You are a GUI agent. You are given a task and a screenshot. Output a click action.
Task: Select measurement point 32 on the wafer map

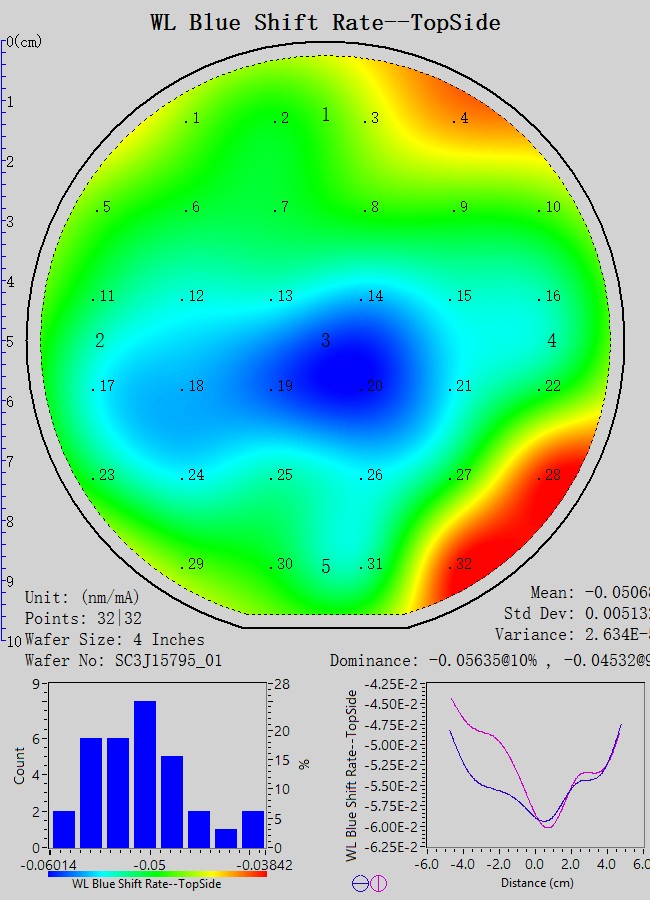click(x=460, y=564)
